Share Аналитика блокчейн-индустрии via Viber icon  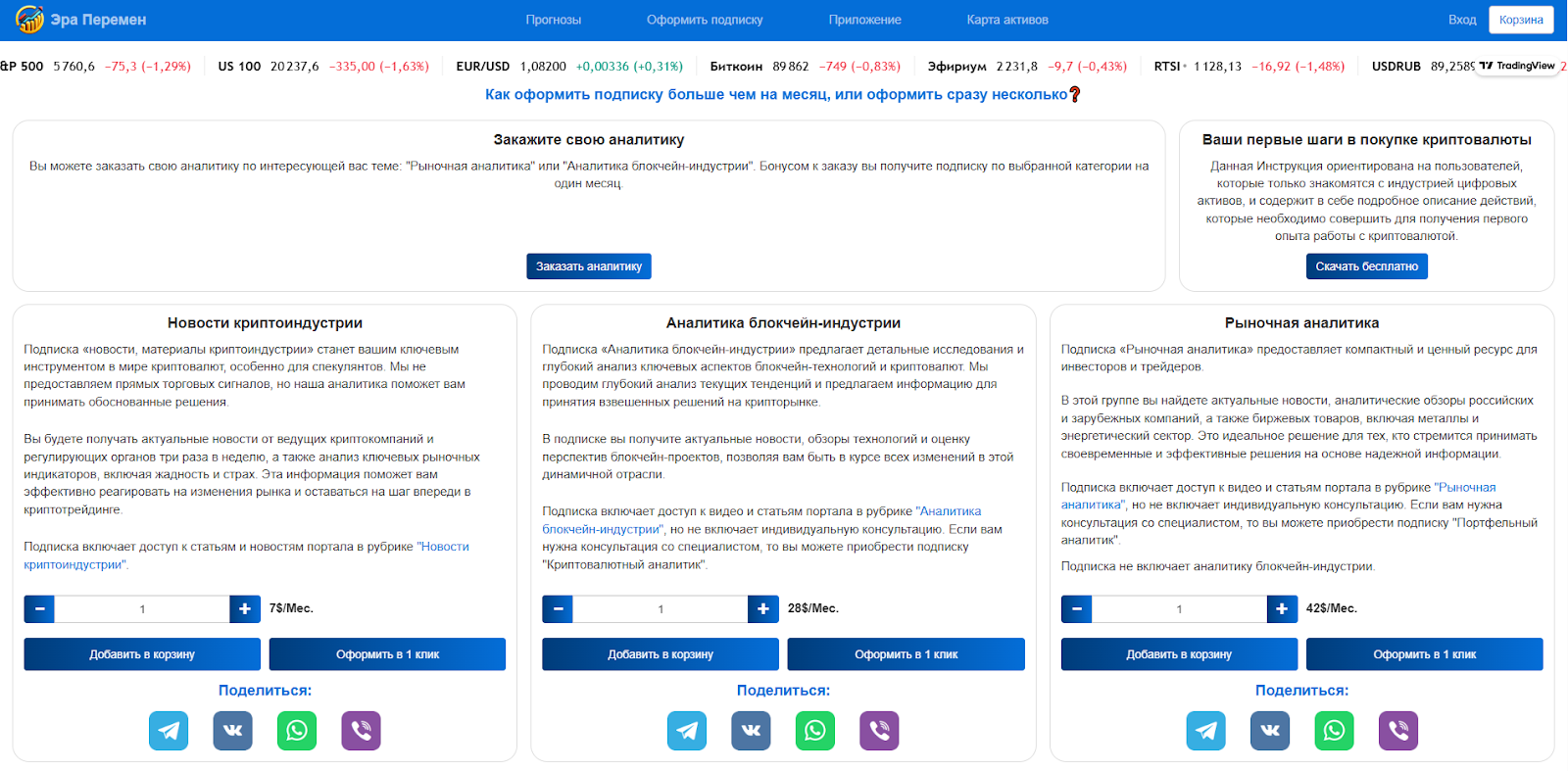[879, 731]
